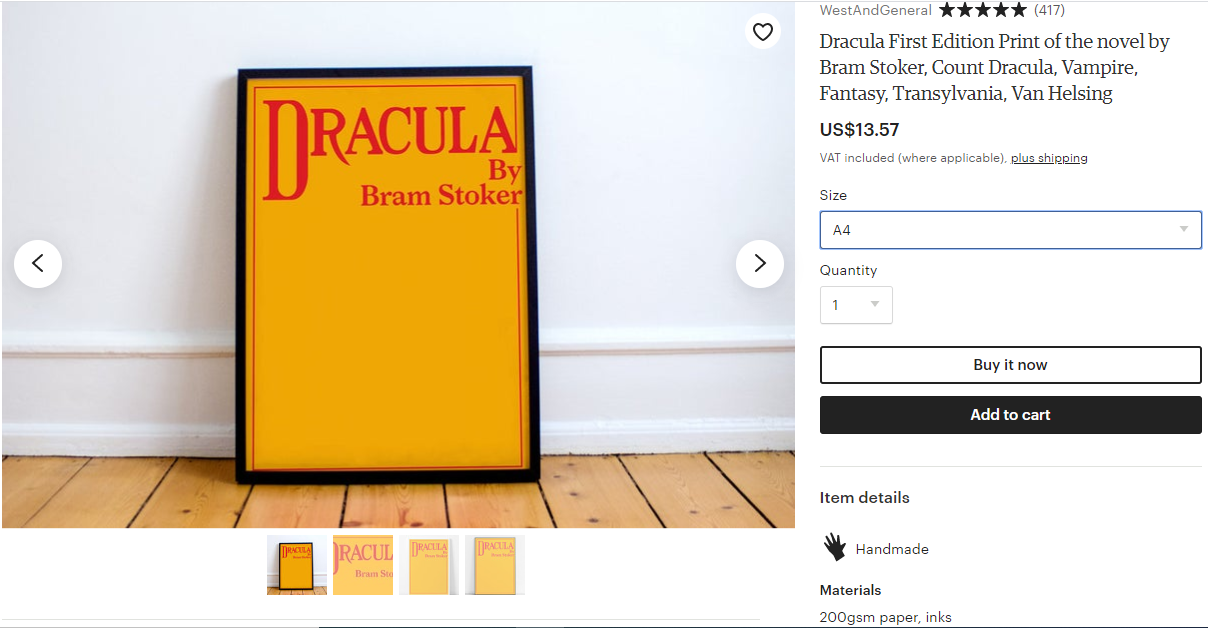Select fourth thumbnail of the print

pyautogui.click(x=495, y=565)
